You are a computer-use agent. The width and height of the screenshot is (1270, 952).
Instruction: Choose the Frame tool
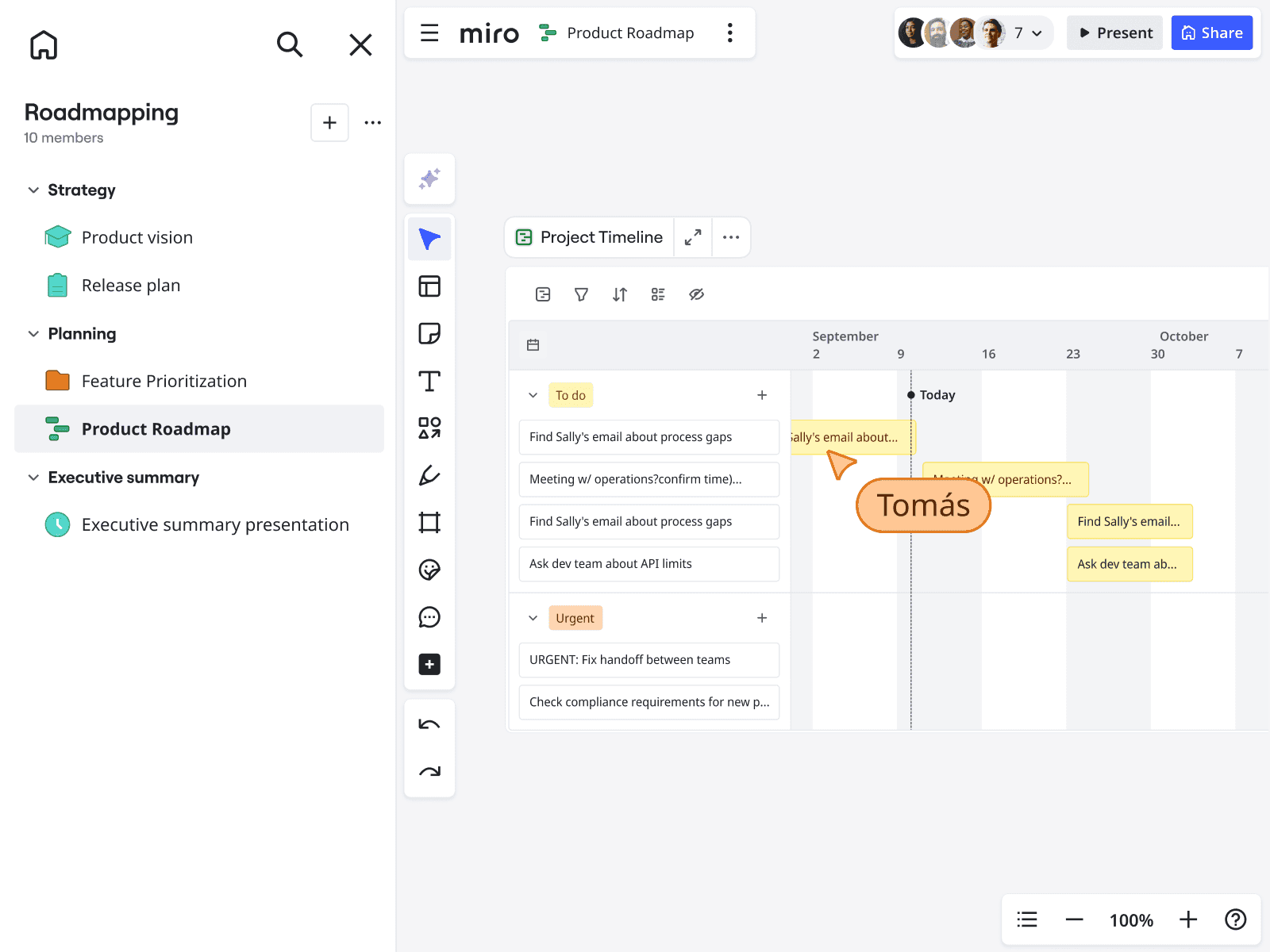(x=429, y=523)
